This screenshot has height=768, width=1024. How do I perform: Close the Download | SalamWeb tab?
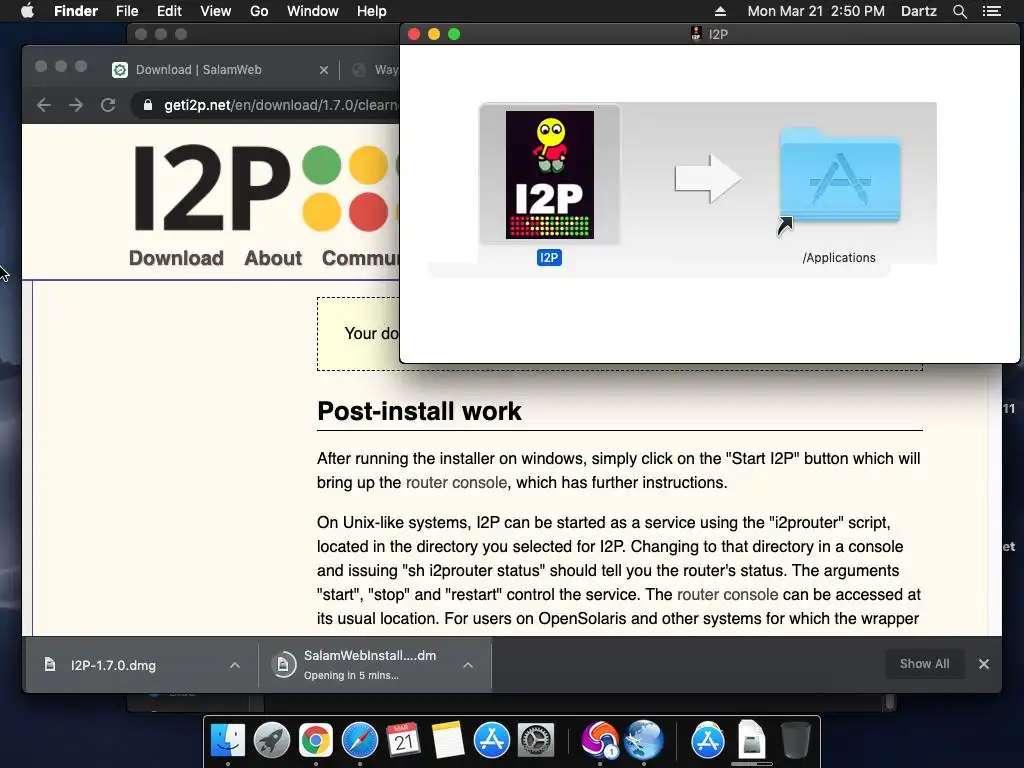(x=324, y=70)
